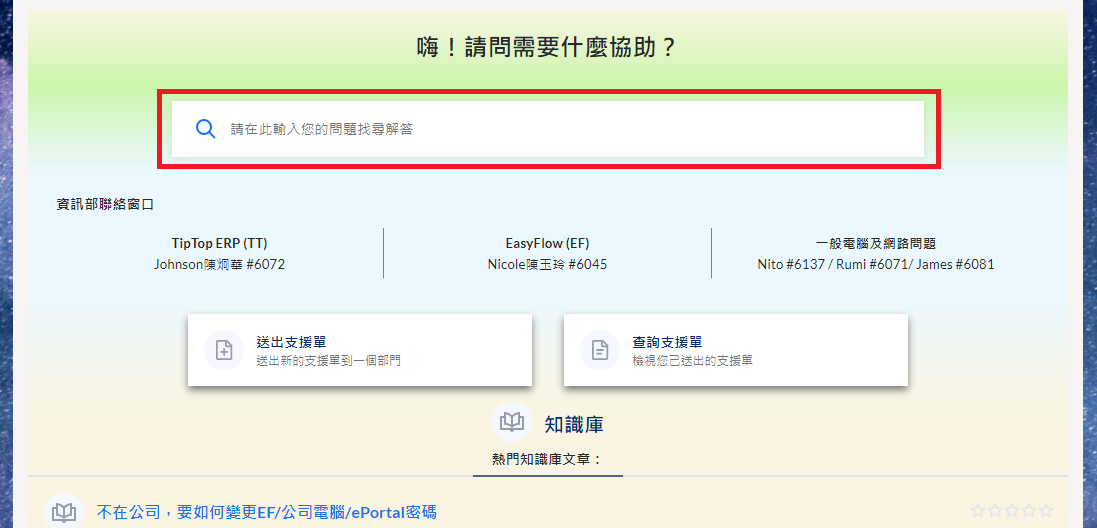Image resolution: width=1097 pixels, height=528 pixels.
Task: Click the EasyFlow (EF) contact heading
Action: (547, 243)
